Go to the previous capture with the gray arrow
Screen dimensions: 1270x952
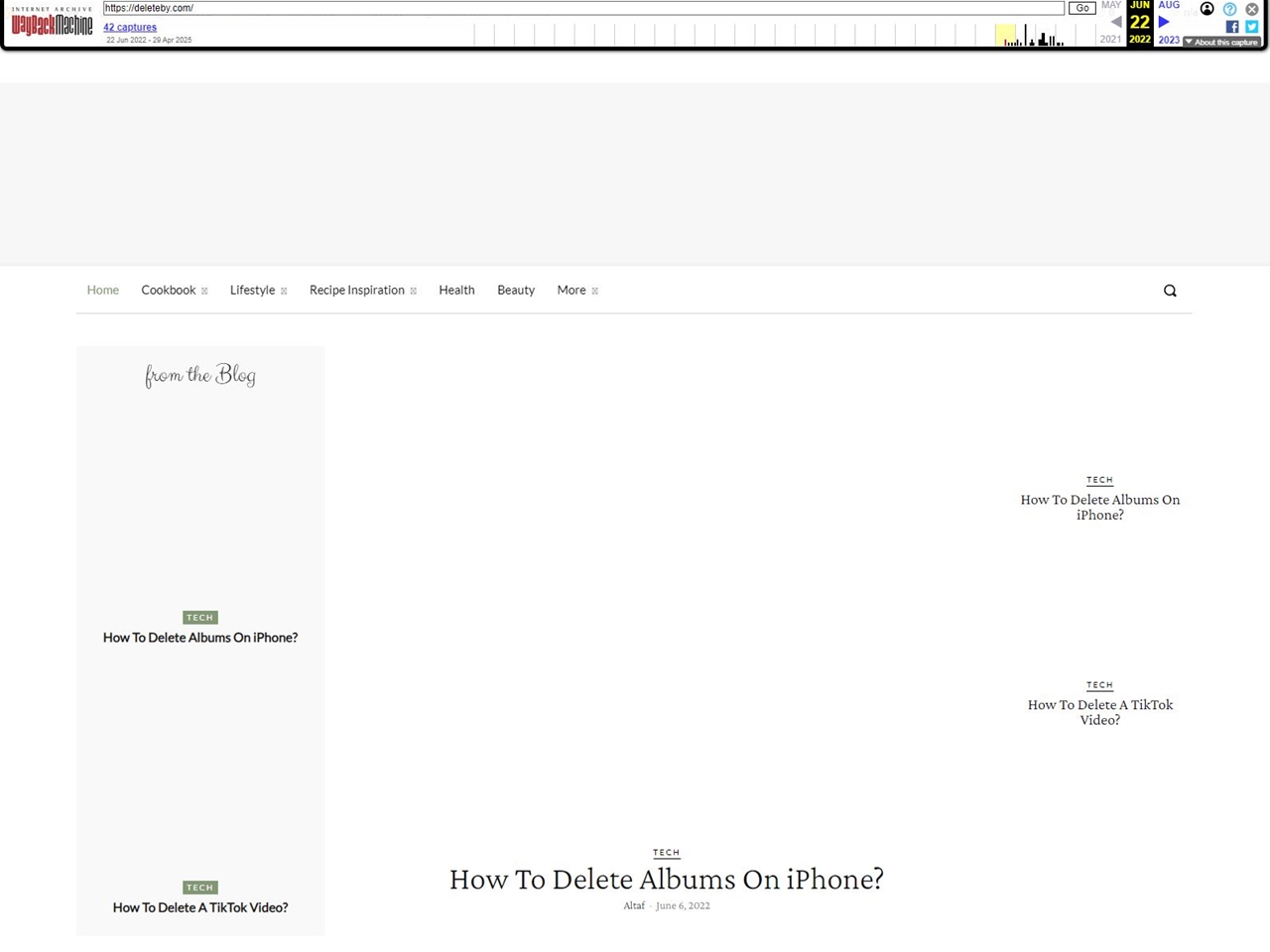[x=1116, y=22]
